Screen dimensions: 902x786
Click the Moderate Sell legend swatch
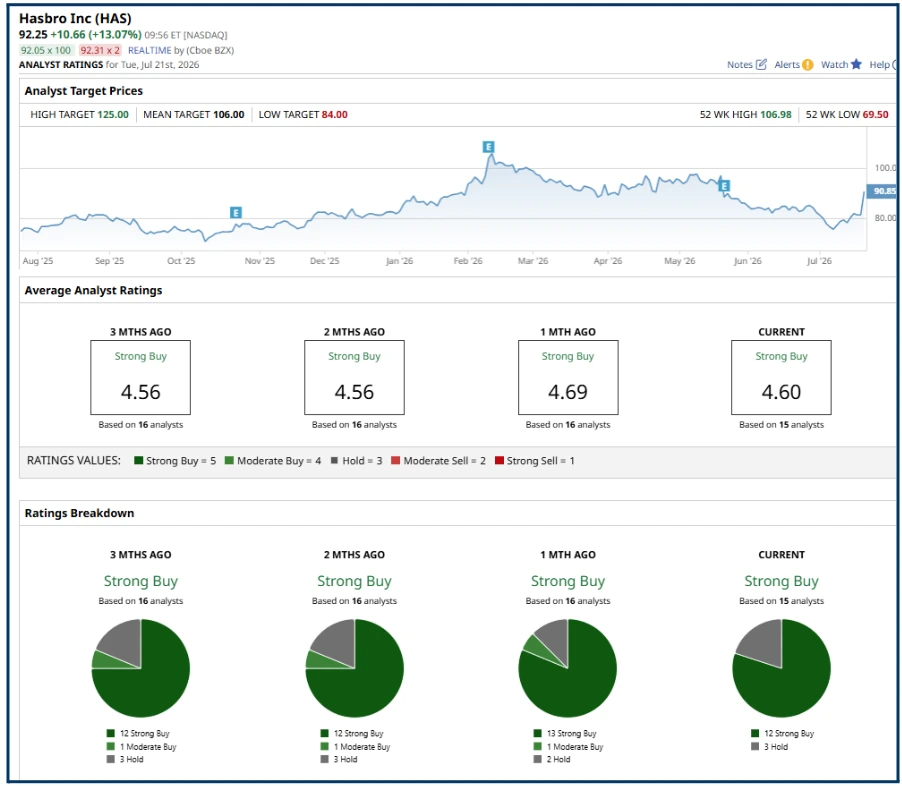tap(395, 460)
